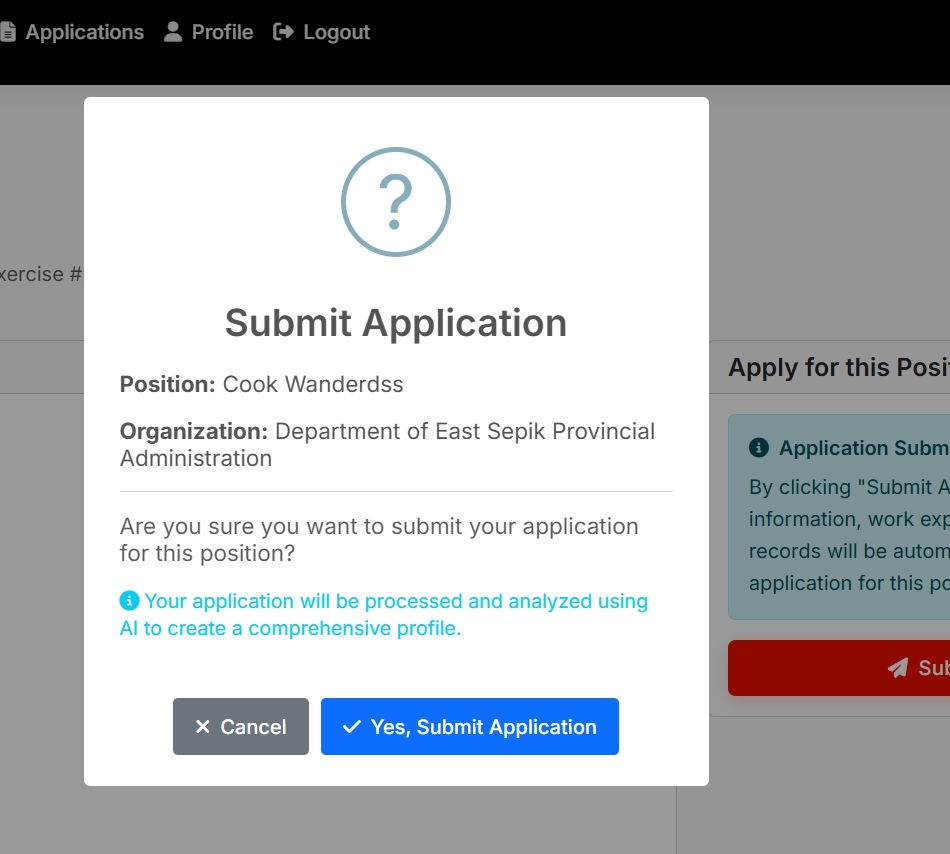
Task: Click the Cancel button
Action: point(240,727)
